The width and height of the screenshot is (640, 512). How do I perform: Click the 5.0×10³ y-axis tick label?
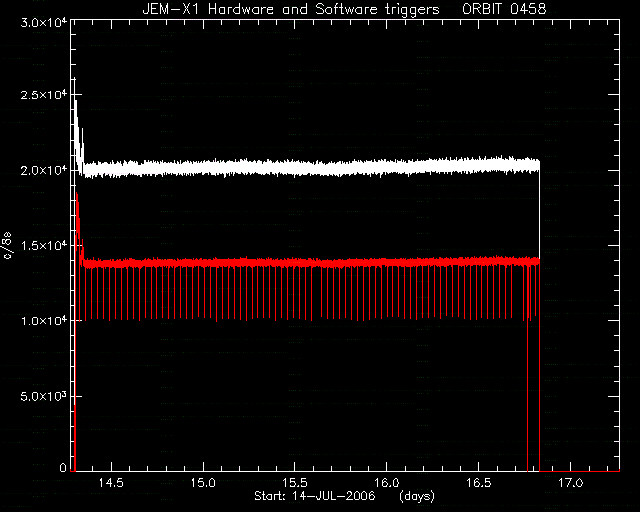tap(44, 396)
